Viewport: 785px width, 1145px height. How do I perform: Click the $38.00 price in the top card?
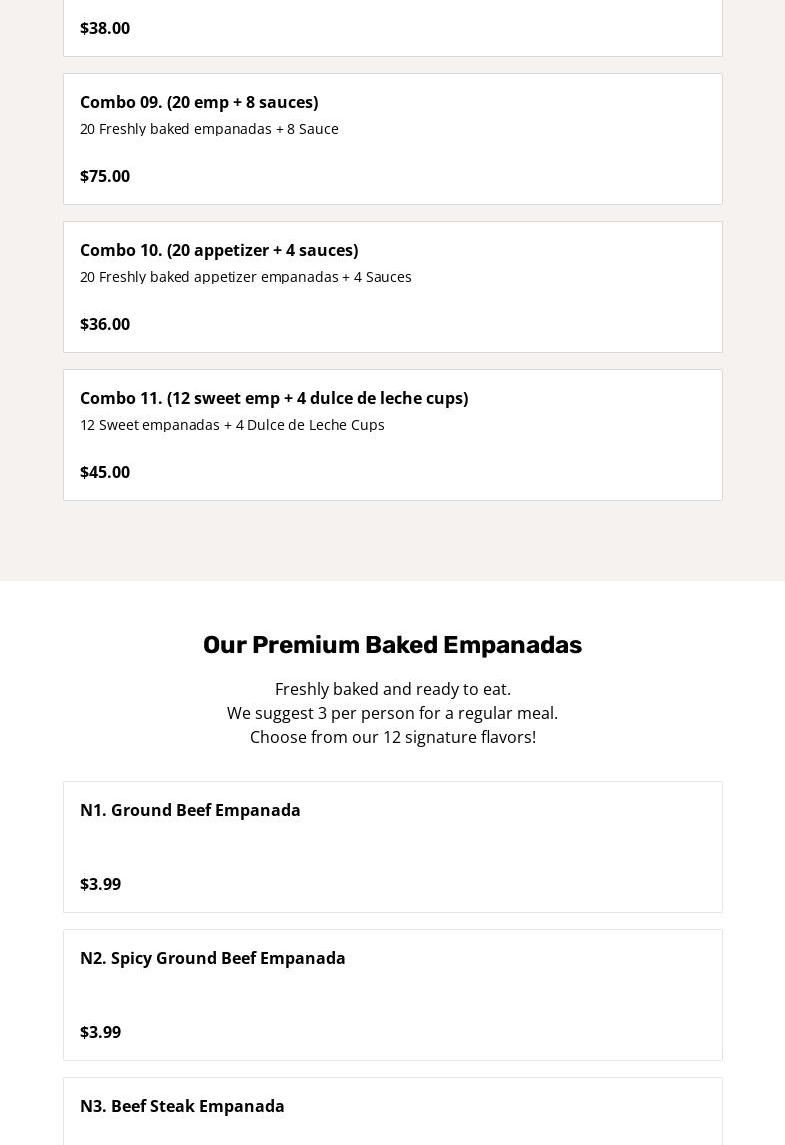coord(105,28)
